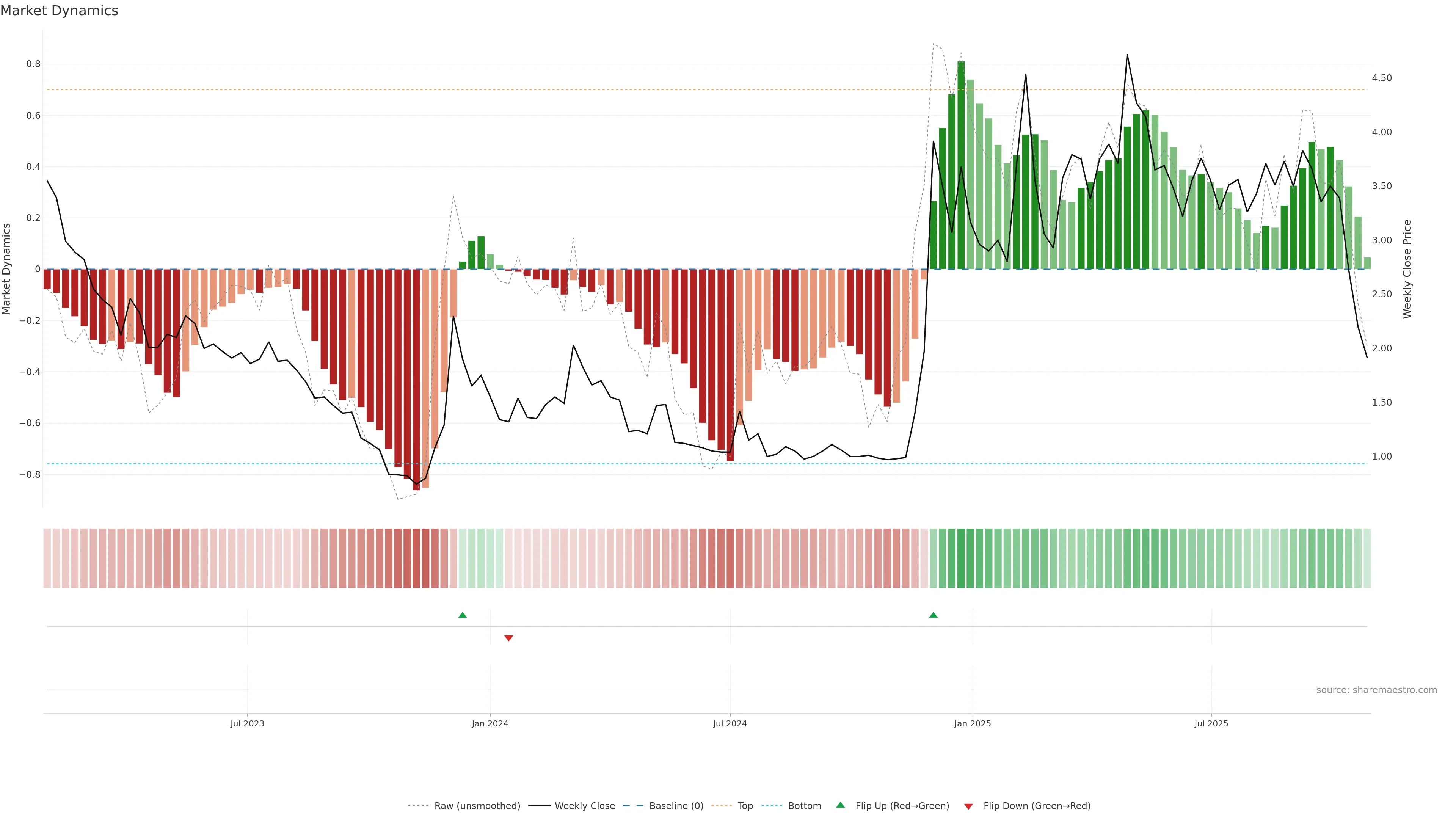This screenshot has height=819, width=1456.
Task: Click the red Flip Down triangle marker in the chart
Action: pos(508,638)
